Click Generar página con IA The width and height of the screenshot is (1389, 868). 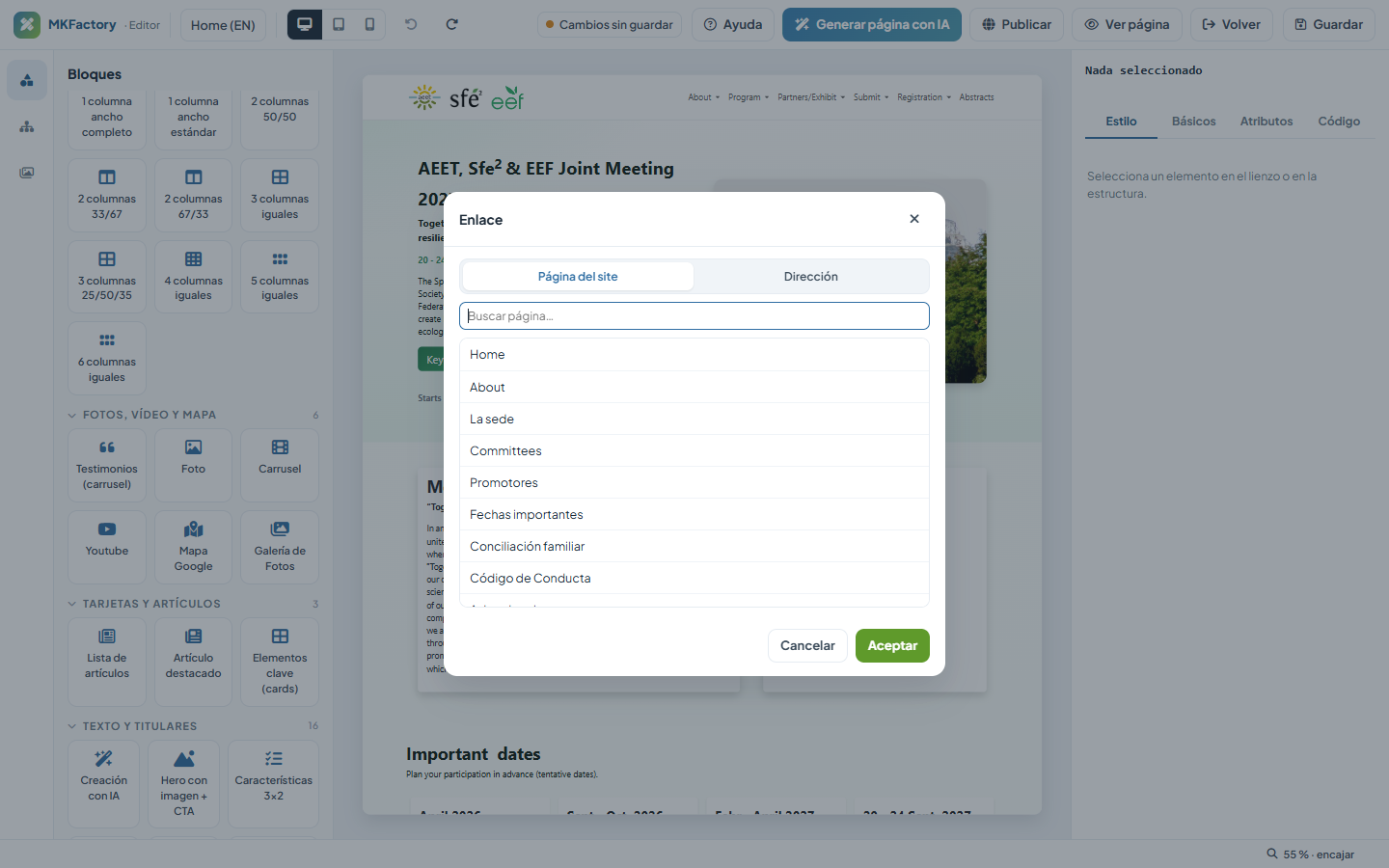click(872, 25)
